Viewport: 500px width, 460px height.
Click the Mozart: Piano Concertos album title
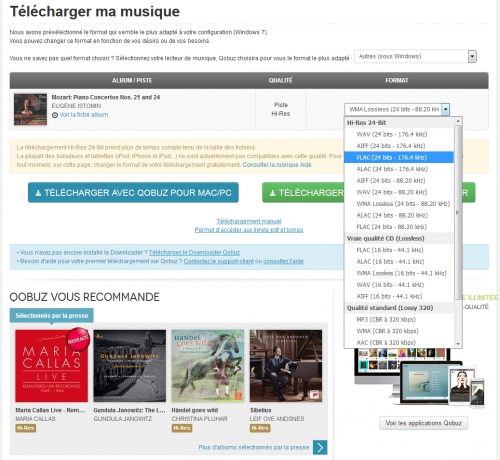(106, 97)
